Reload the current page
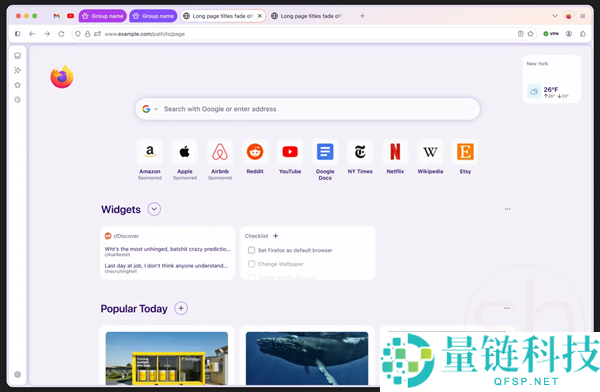This screenshot has width=600, height=392. [x=61, y=34]
